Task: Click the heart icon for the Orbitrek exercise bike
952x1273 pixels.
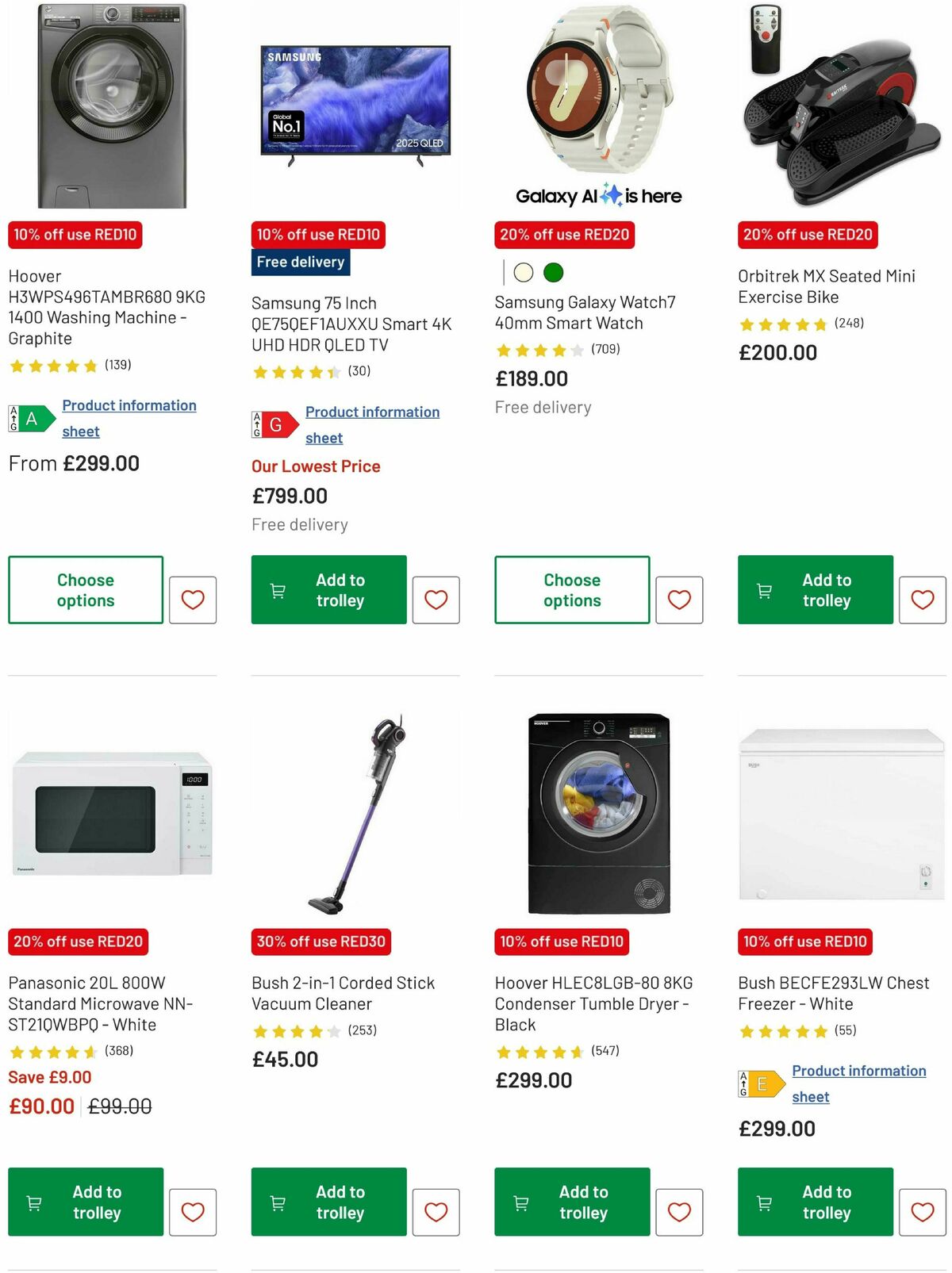Action: tap(922, 600)
